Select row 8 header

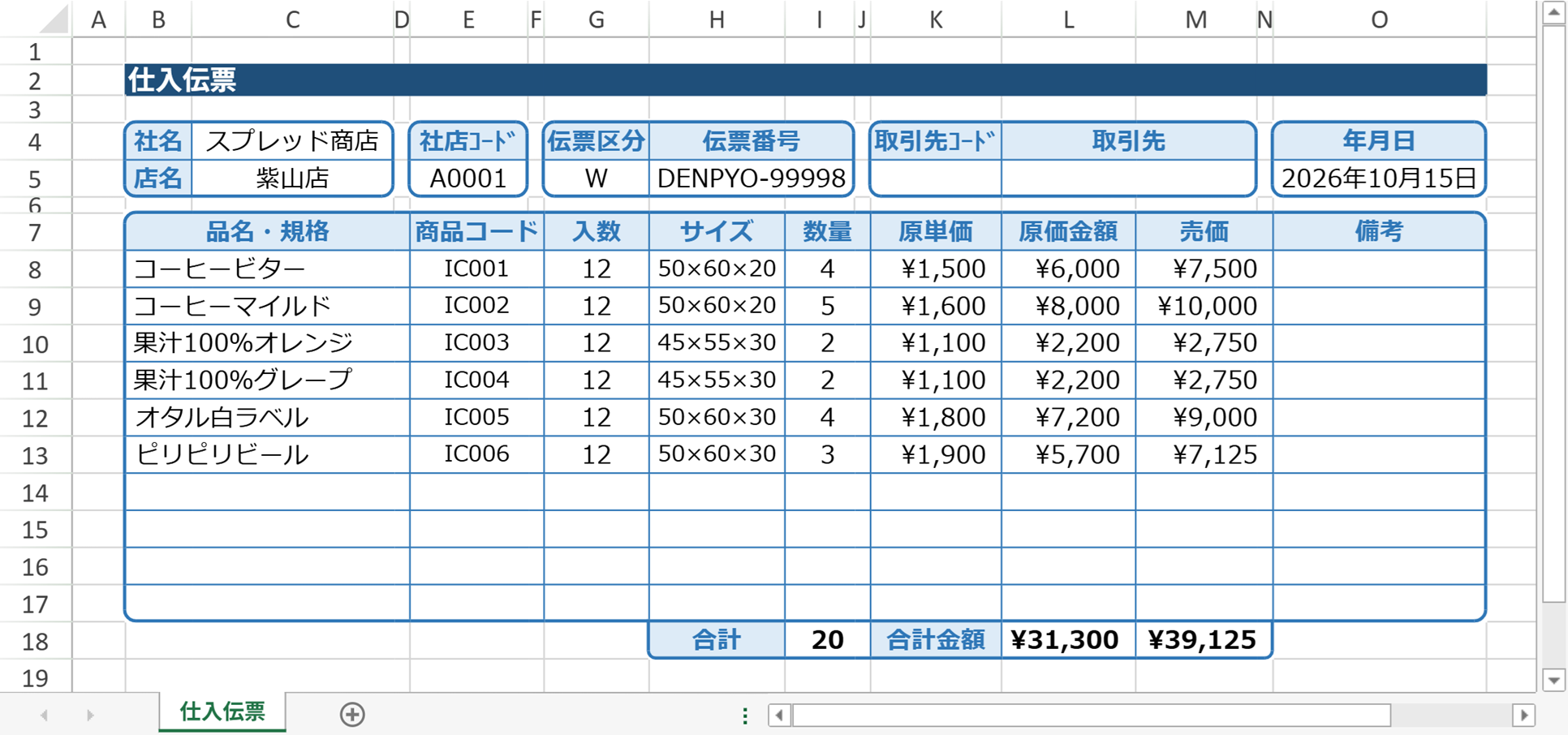click(35, 269)
